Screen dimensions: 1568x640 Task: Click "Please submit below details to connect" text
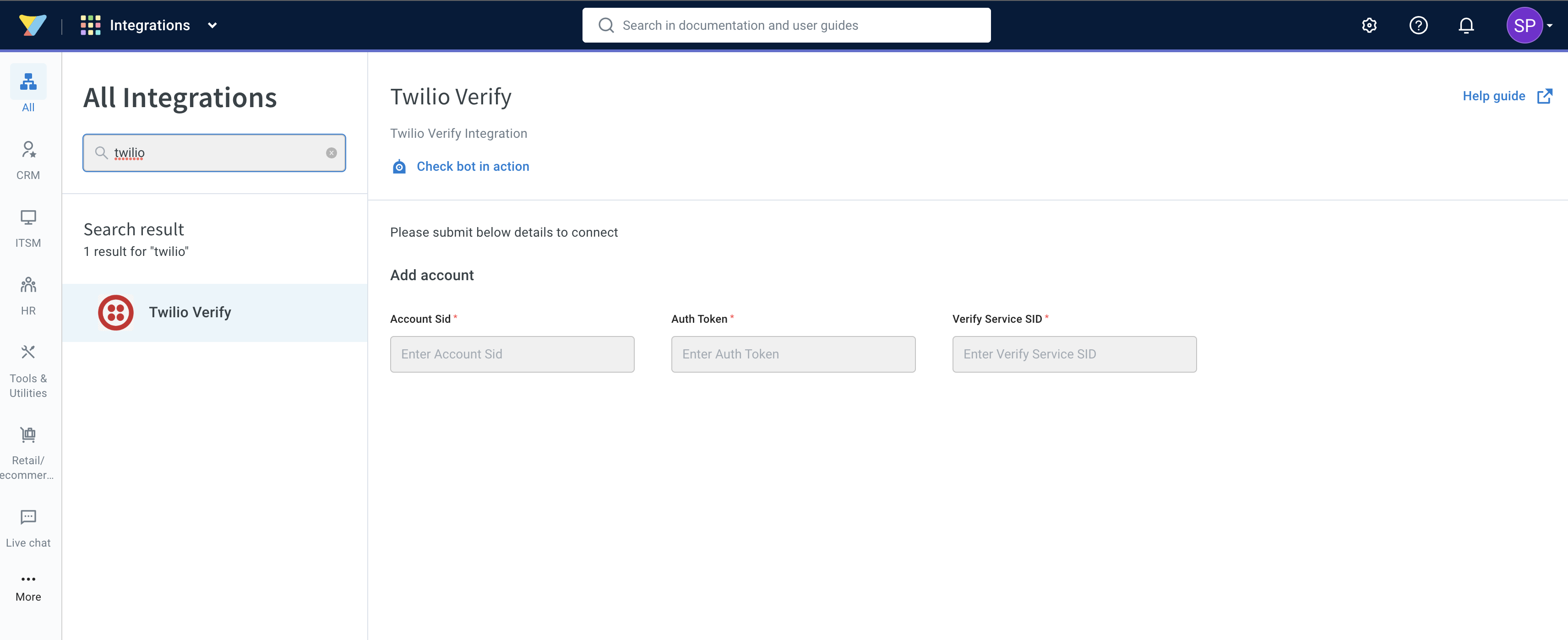click(x=503, y=233)
